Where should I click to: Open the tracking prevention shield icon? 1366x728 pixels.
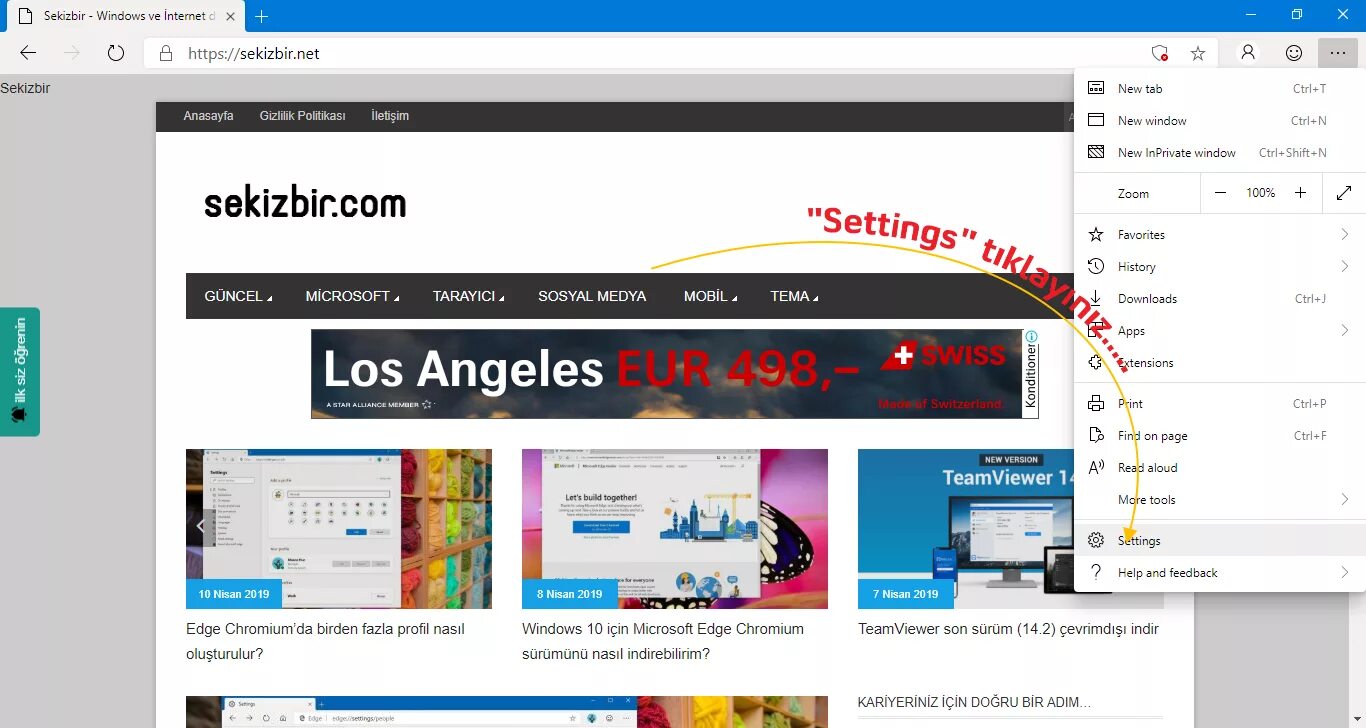pyautogui.click(x=1160, y=53)
